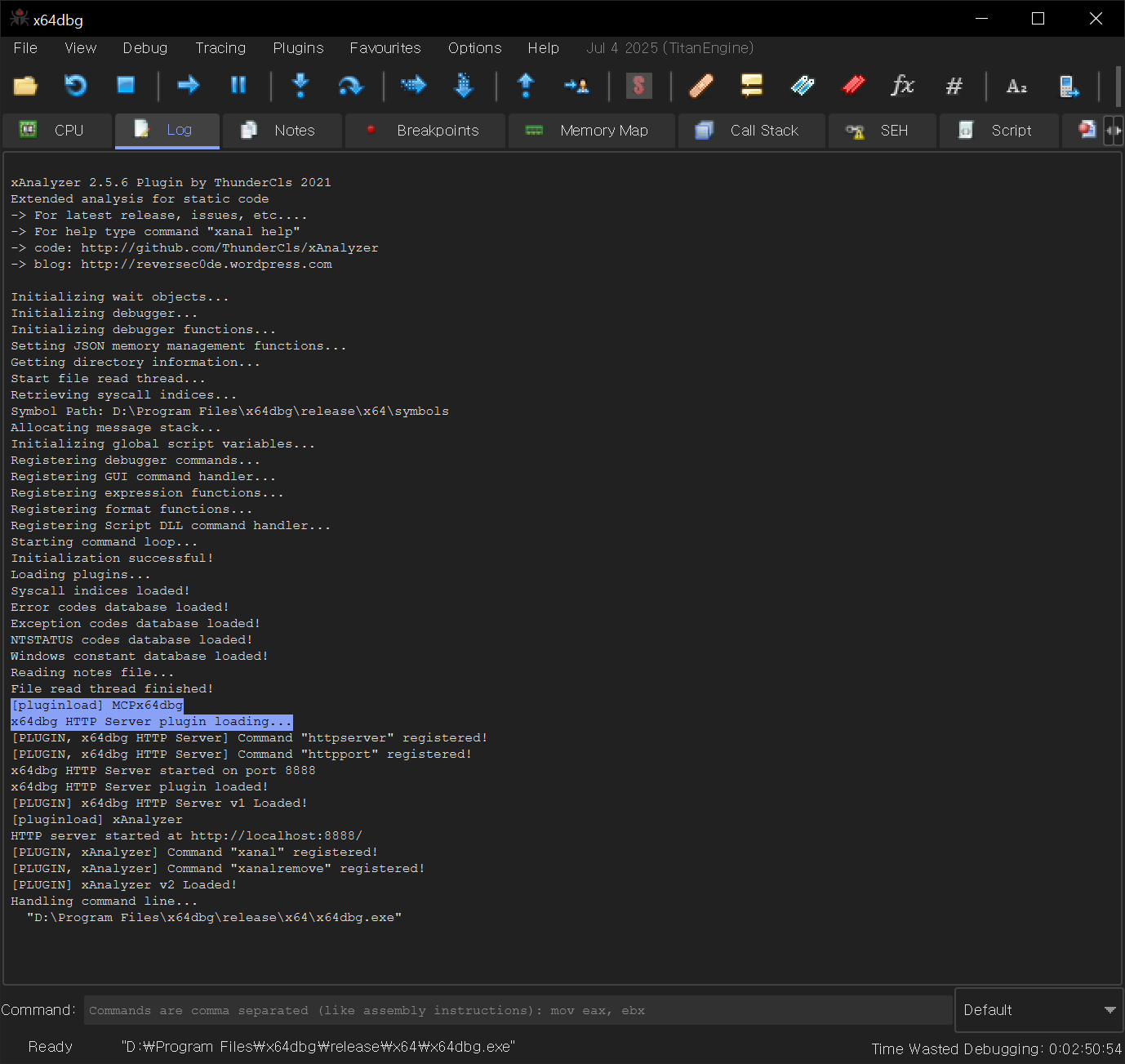Click the Symbol Path log line
Image resolution: width=1125 pixels, height=1064 pixels.
(229, 411)
